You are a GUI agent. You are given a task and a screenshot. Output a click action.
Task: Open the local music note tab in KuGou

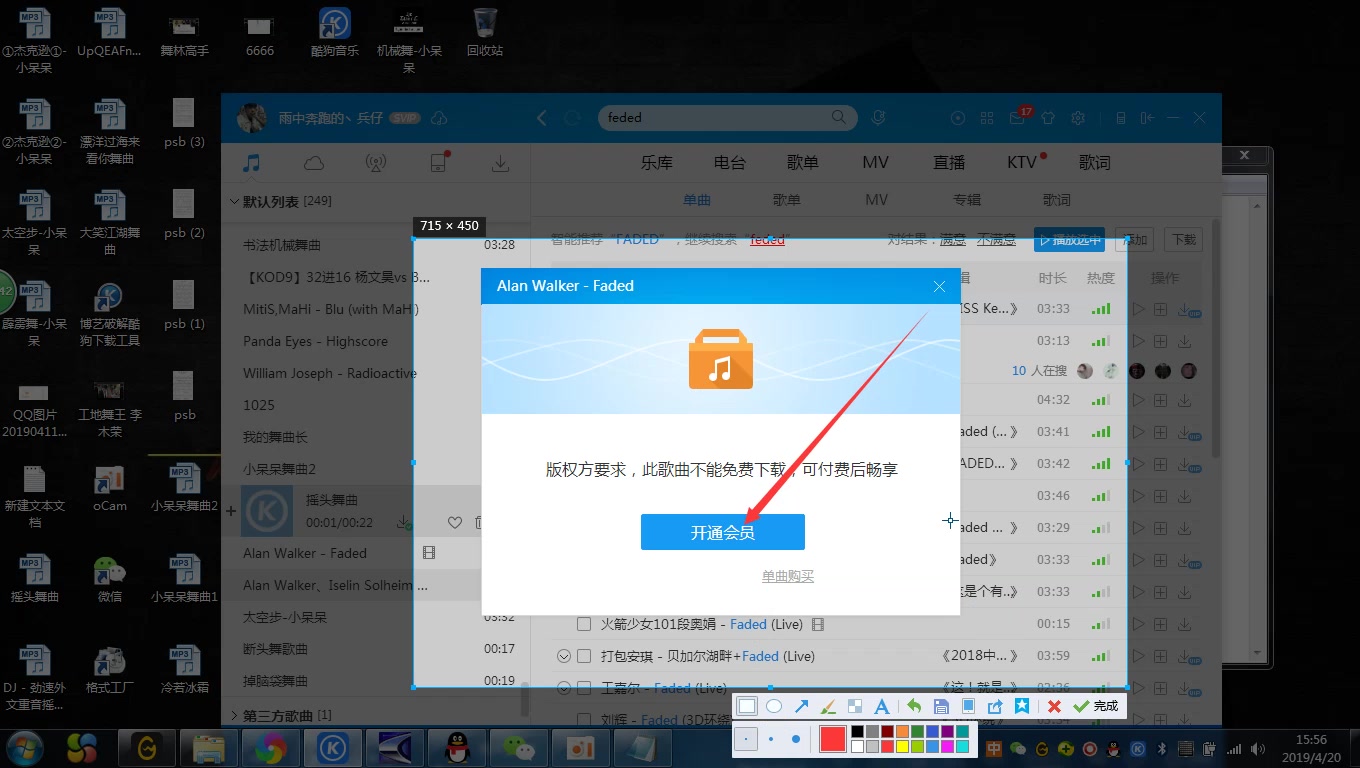pyautogui.click(x=252, y=163)
